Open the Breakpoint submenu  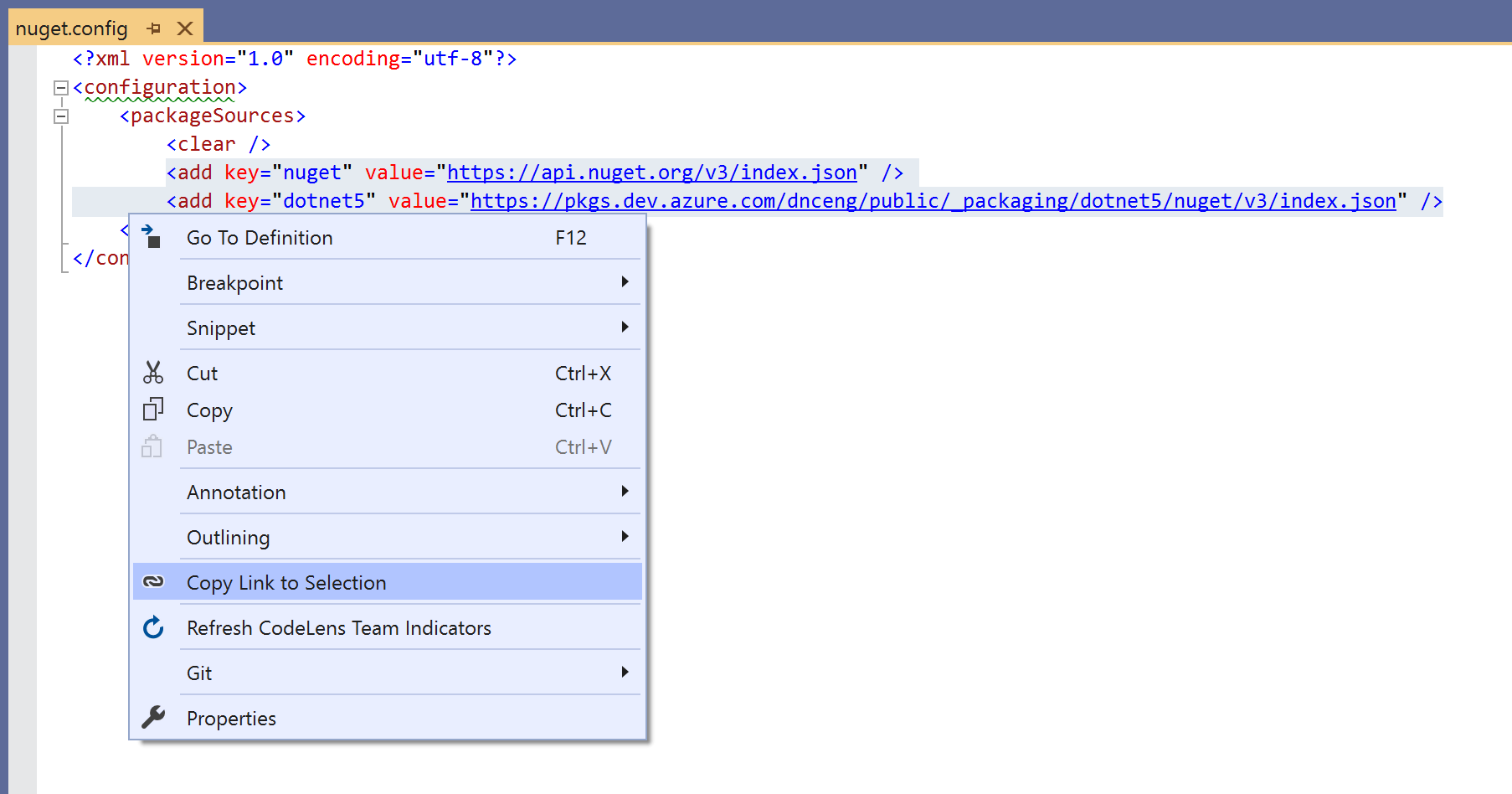[x=387, y=283]
